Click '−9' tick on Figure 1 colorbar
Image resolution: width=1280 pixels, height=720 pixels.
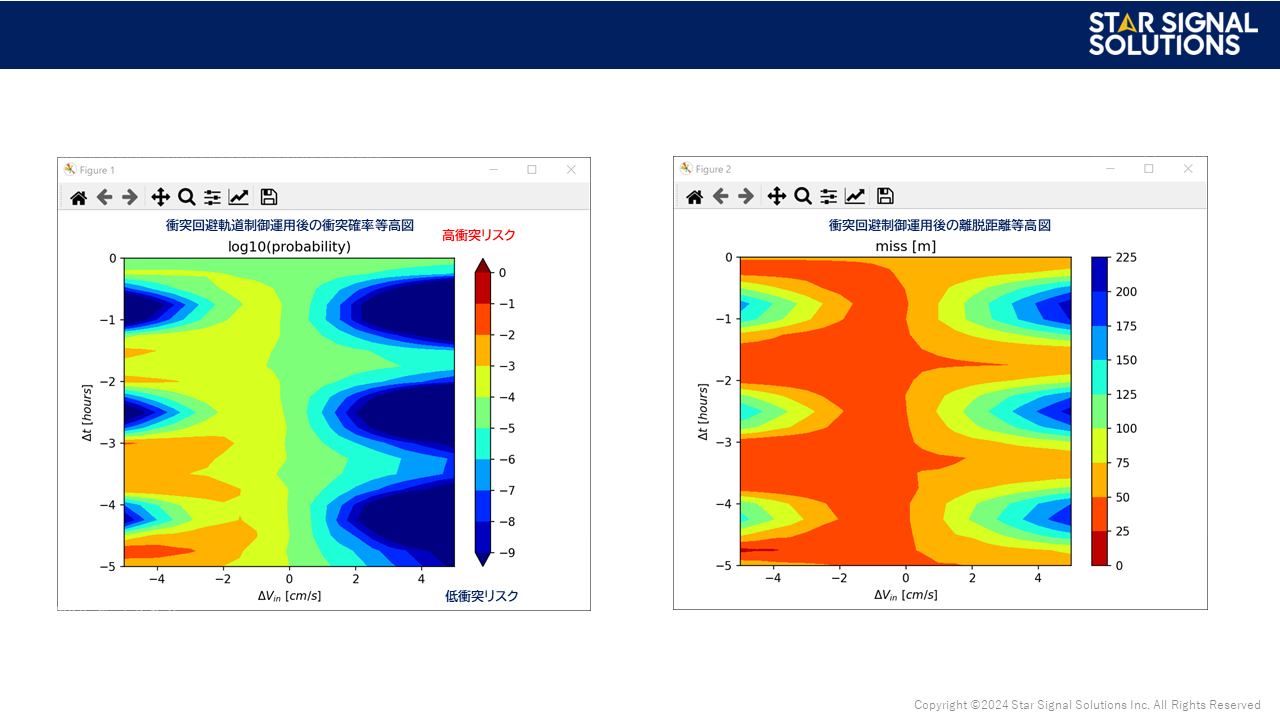507,553
